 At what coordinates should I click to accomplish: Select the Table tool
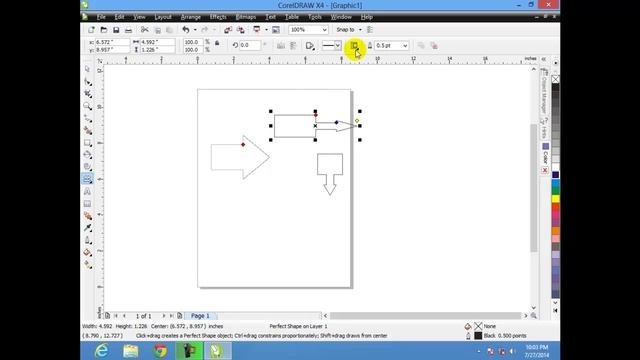point(87,203)
